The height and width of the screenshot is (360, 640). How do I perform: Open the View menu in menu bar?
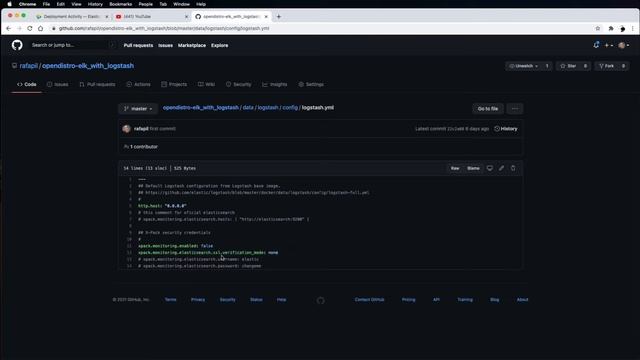click(x=76, y=4)
